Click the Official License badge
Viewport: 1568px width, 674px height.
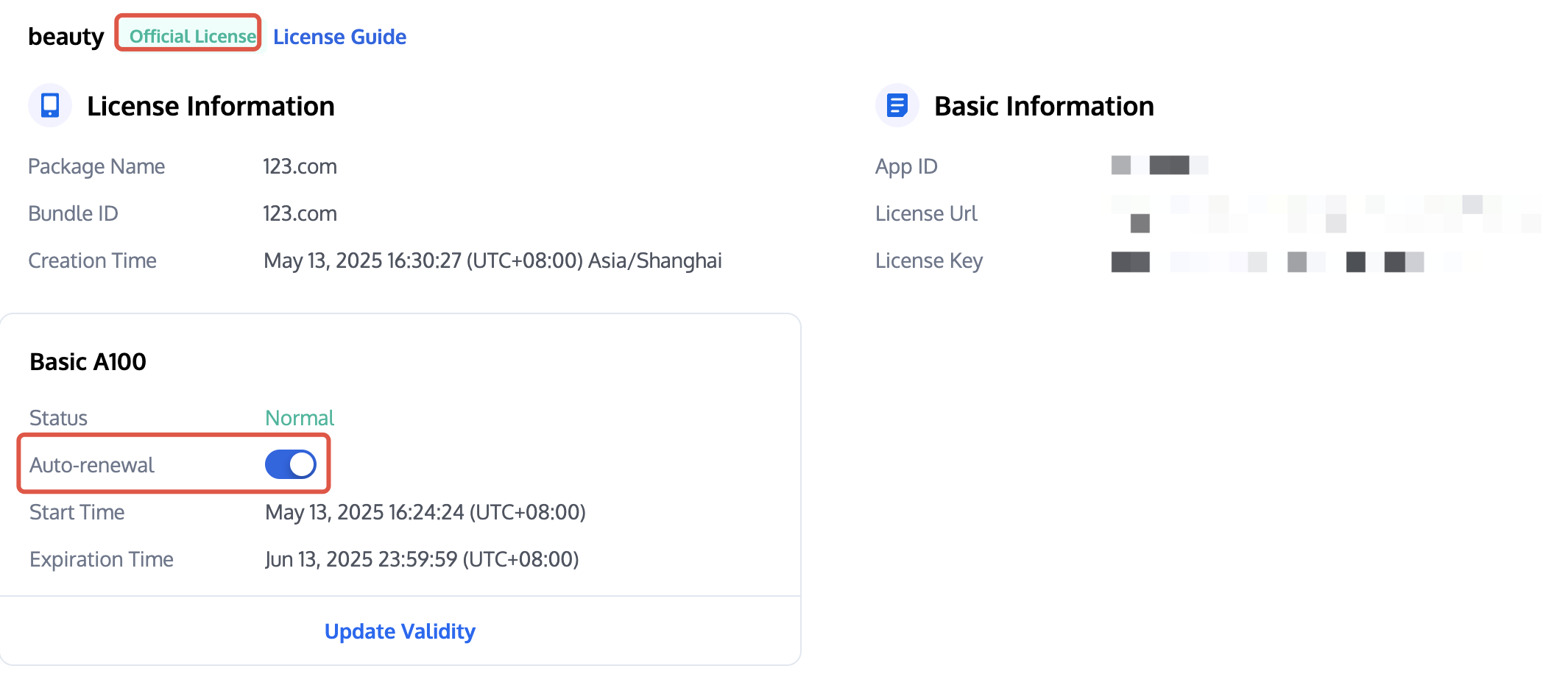pyautogui.click(x=192, y=36)
